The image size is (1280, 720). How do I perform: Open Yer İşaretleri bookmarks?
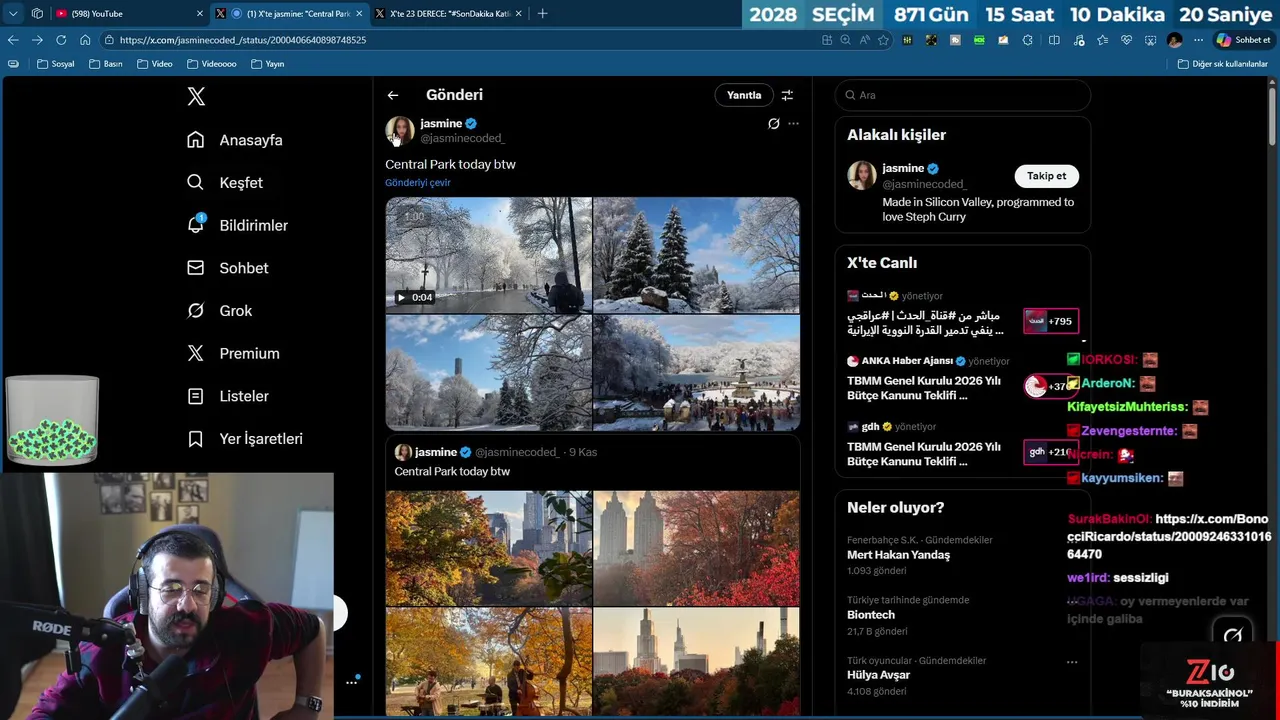click(x=245, y=439)
